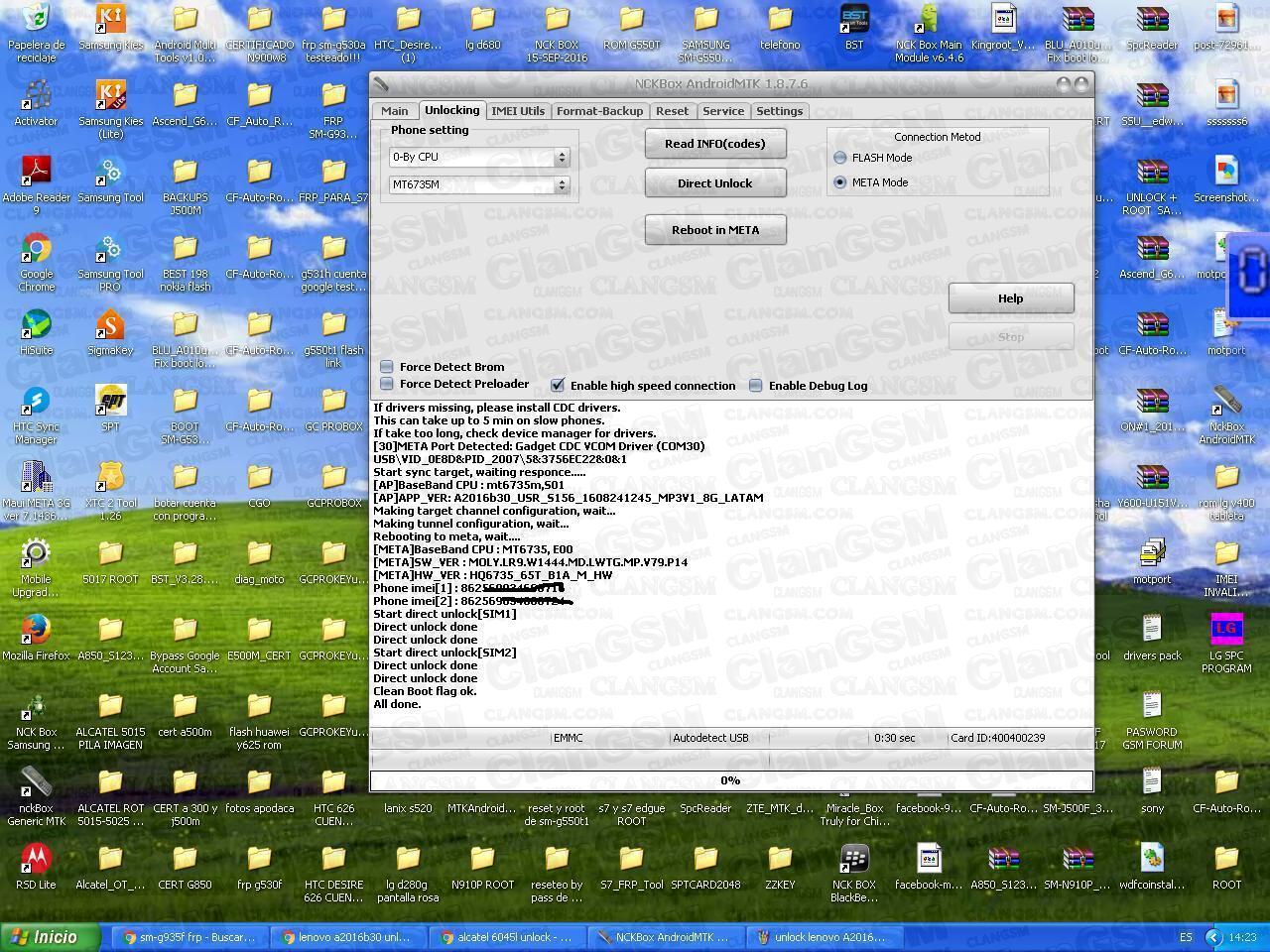Select the SpcReader archive icon
The height and width of the screenshot is (952, 1270).
pyautogui.click(x=1152, y=27)
